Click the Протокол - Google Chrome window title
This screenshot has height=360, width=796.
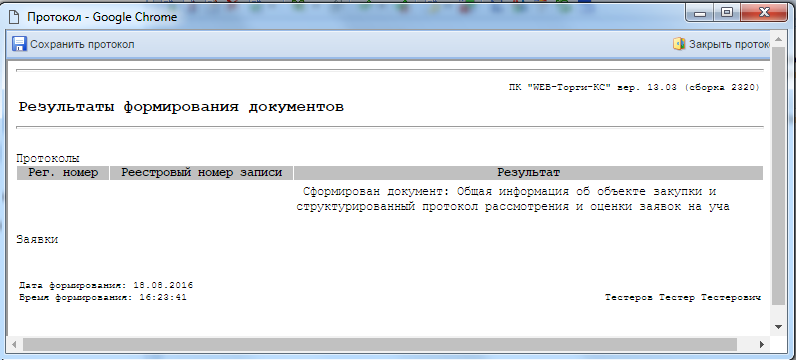(x=102, y=17)
